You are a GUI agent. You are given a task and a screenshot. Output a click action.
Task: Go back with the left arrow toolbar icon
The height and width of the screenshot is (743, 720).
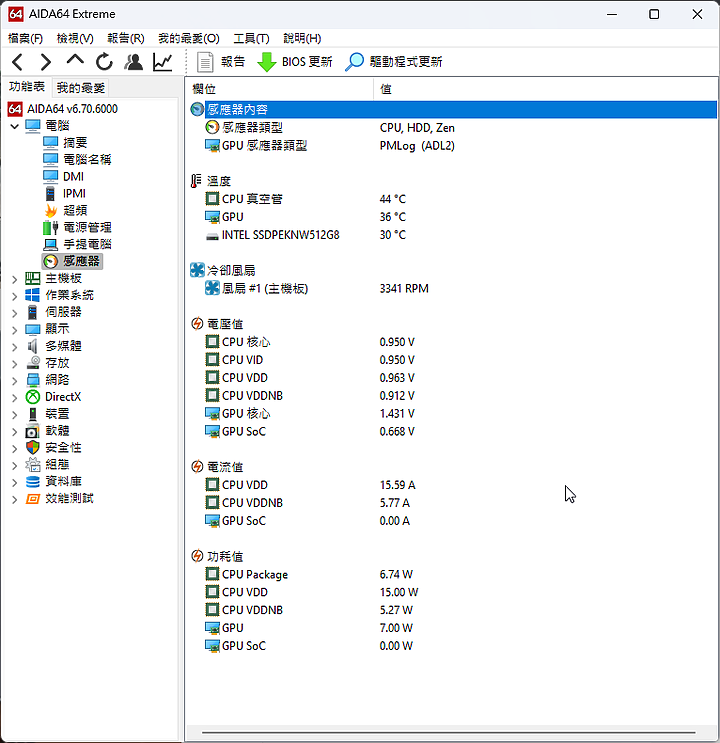click(18, 62)
